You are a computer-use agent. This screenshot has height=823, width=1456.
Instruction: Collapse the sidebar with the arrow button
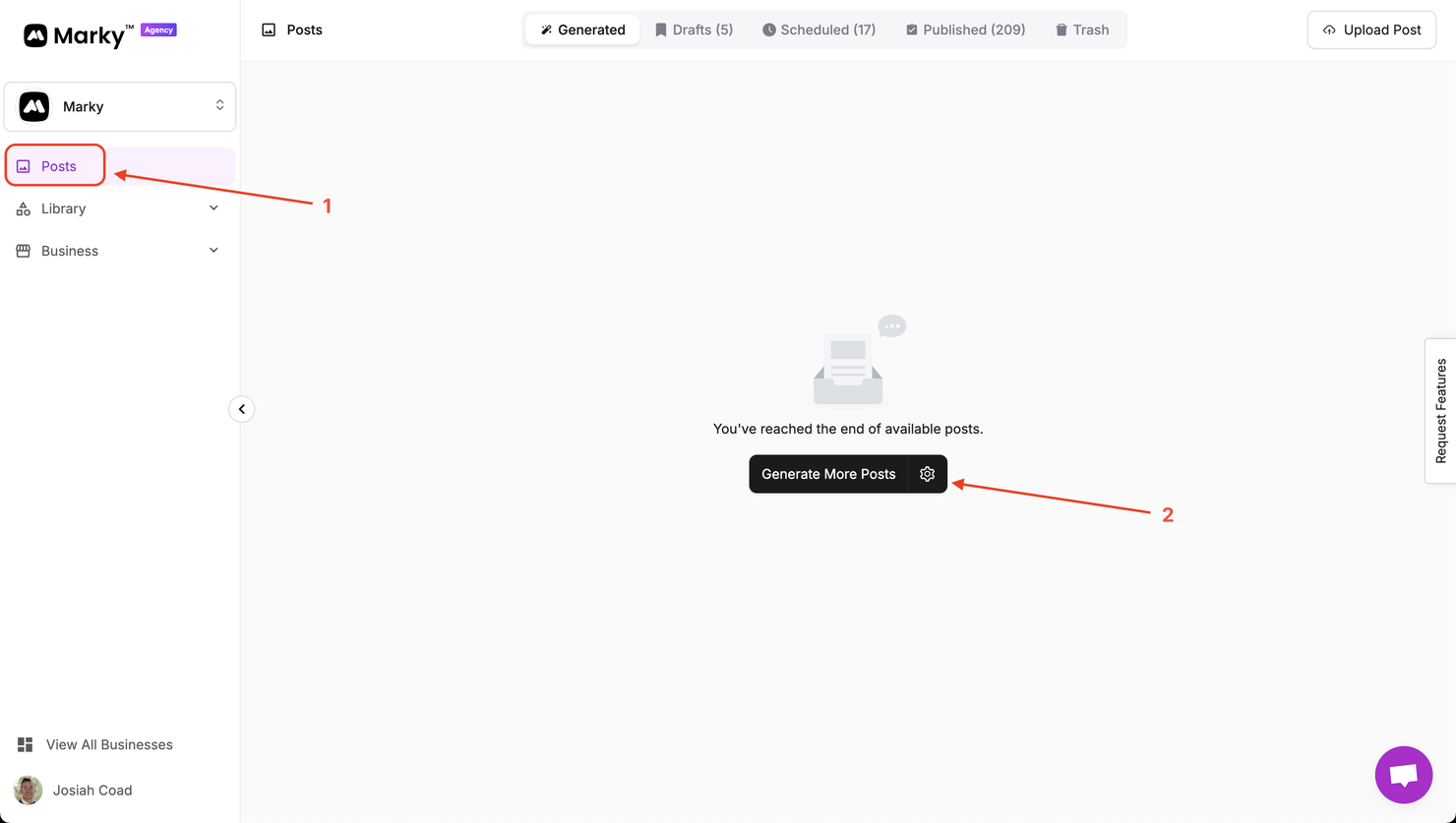click(242, 409)
